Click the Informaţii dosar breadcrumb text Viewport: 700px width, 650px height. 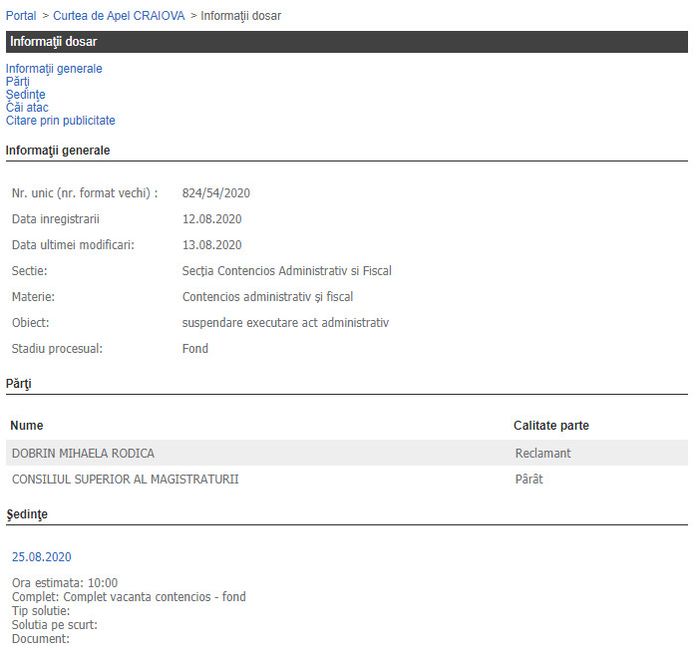pyautogui.click(x=241, y=16)
